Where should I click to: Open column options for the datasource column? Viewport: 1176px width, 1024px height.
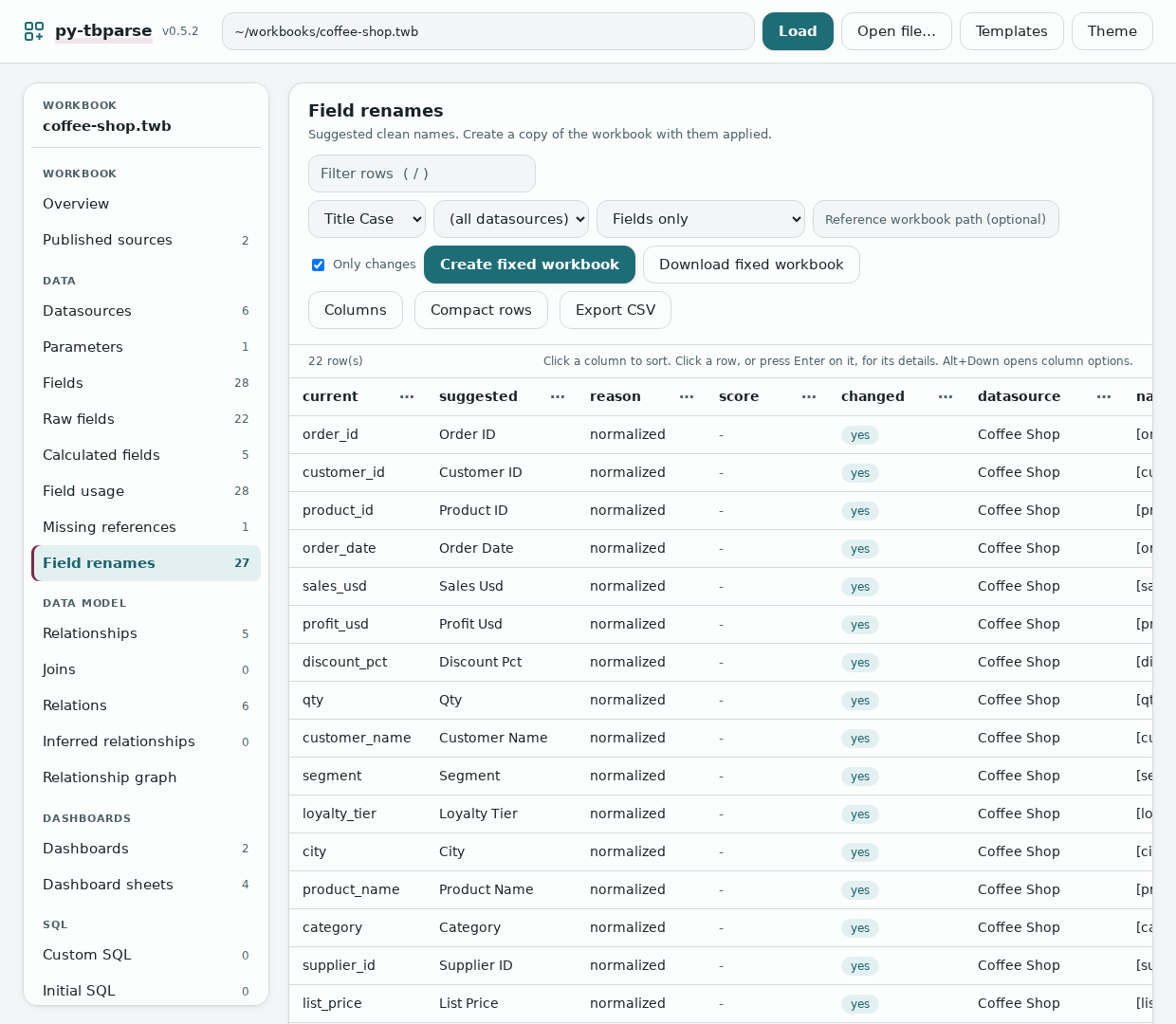click(1104, 396)
